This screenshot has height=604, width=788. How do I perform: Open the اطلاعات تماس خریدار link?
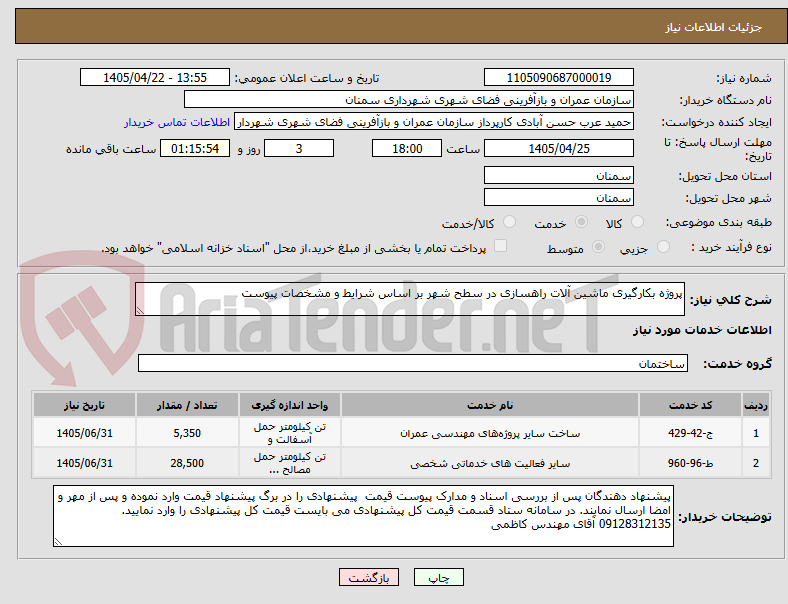pos(177,122)
